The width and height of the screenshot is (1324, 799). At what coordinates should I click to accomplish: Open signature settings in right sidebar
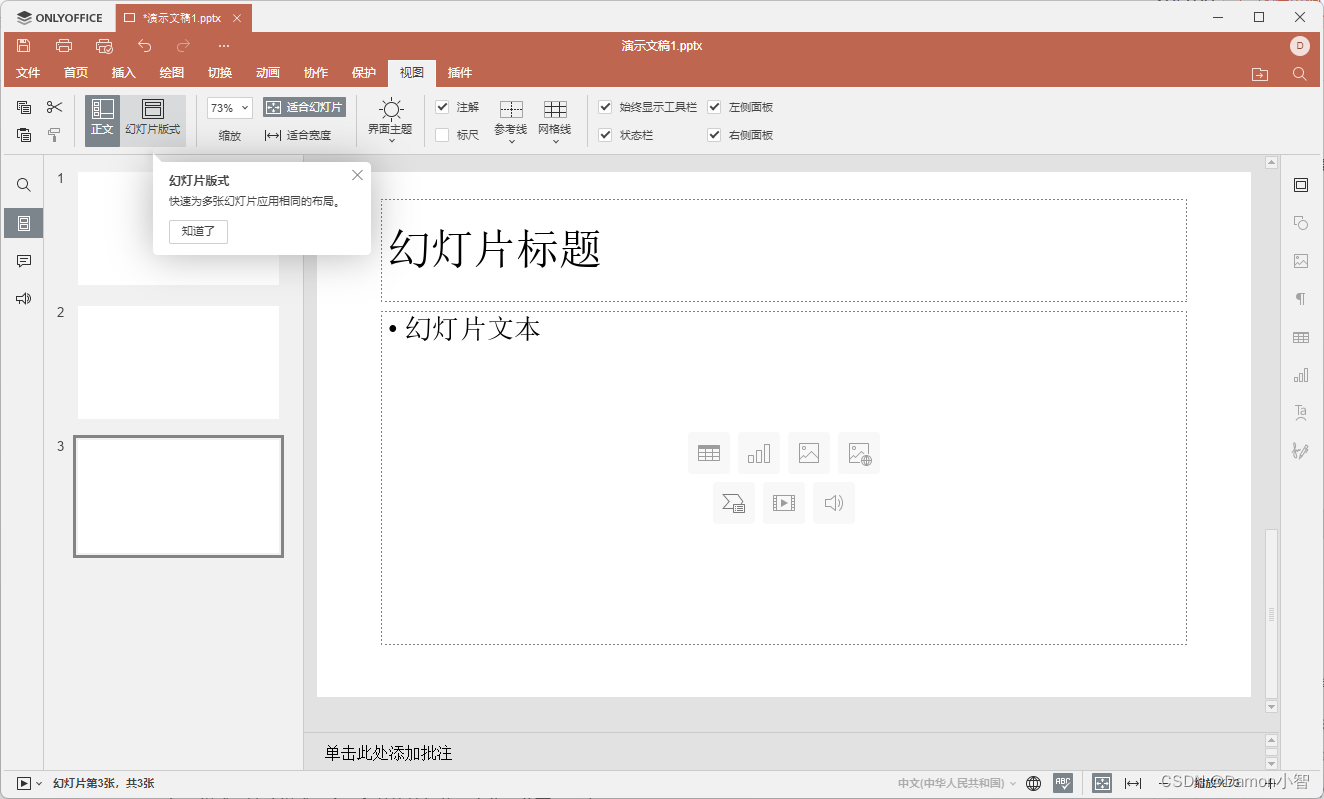1301,451
